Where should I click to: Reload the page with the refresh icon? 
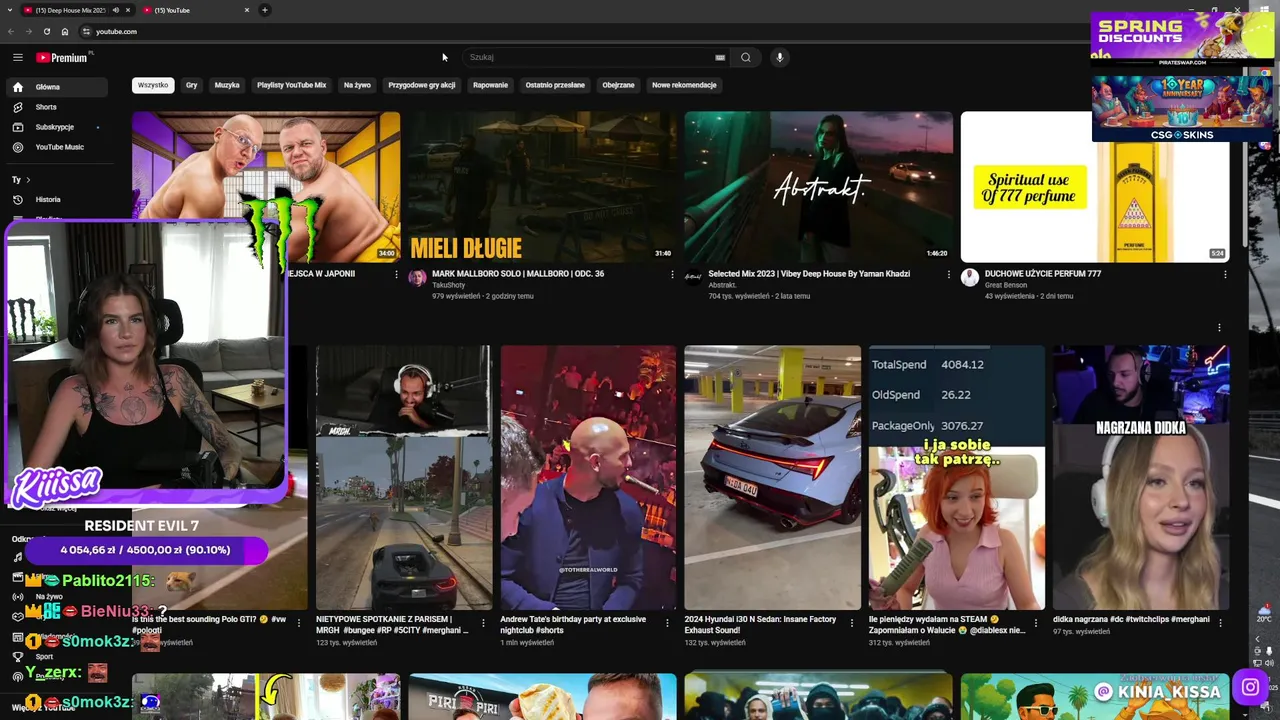tap(46, 31)
